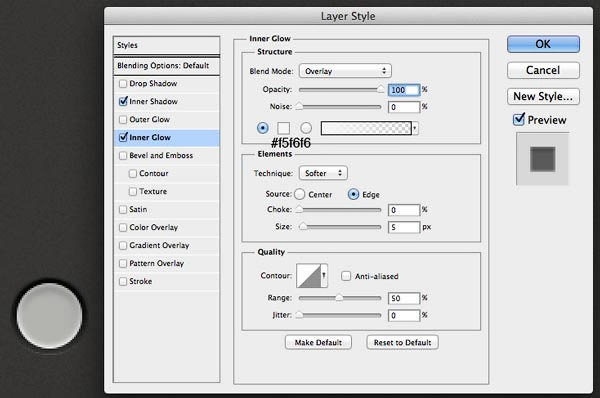Open the Styles panel section
Viewport: 600px width, 398px height.
(166, 45)
